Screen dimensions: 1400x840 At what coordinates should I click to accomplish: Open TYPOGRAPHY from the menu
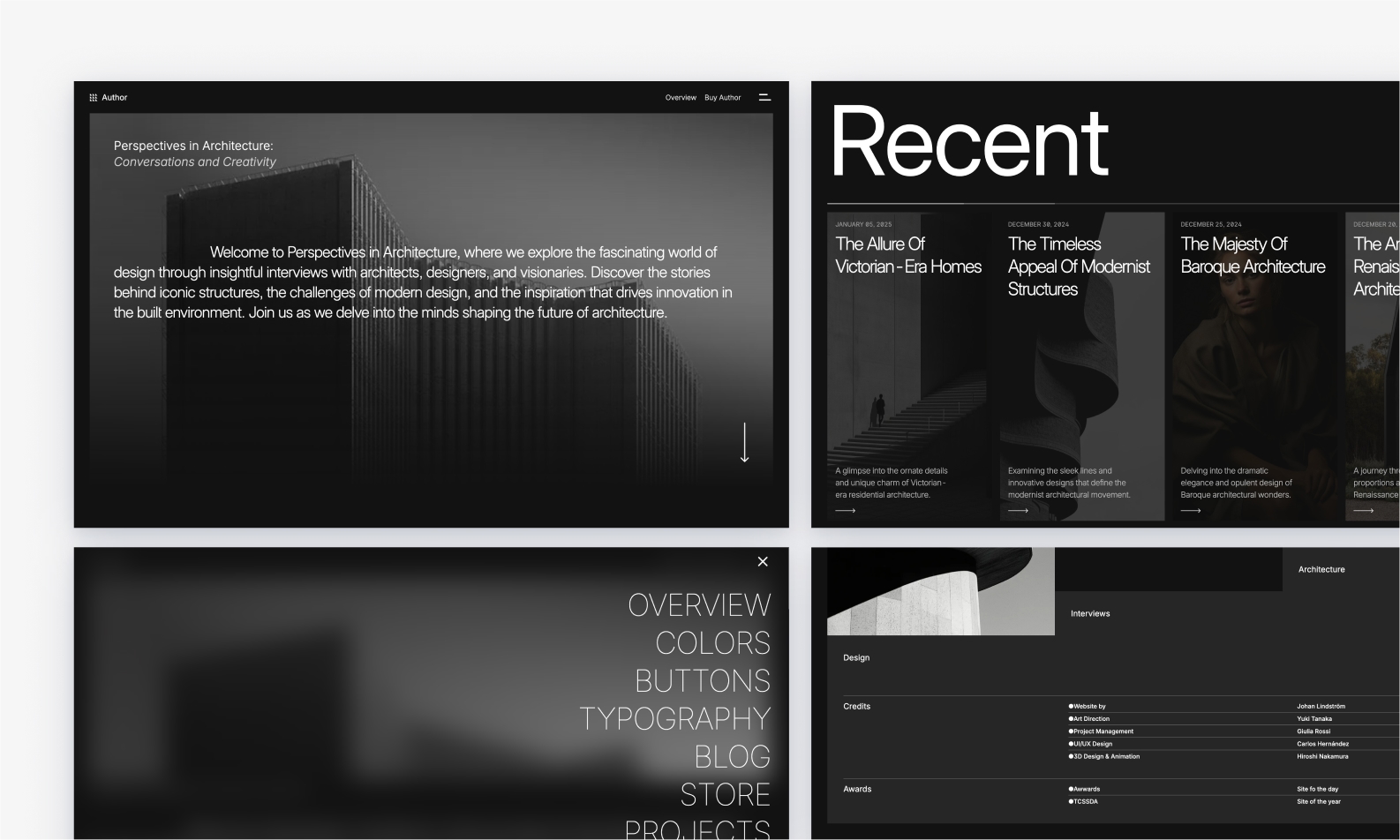(x=674, y=719)
